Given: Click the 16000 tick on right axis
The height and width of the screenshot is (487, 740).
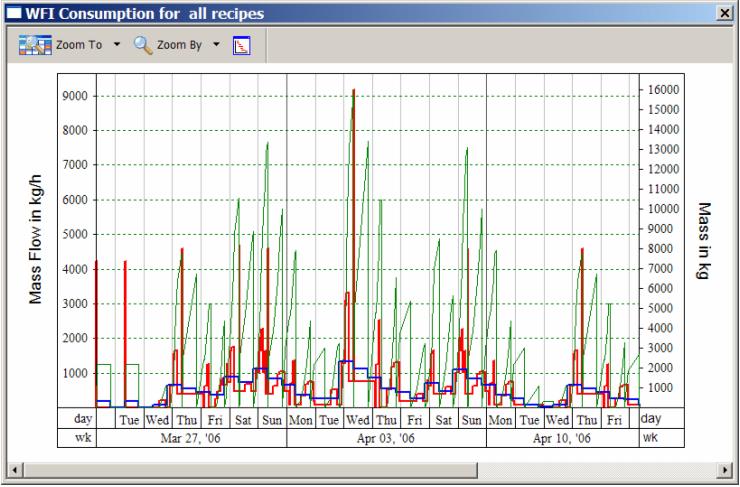Looking at the screenshot, I should tap(661, 89).
